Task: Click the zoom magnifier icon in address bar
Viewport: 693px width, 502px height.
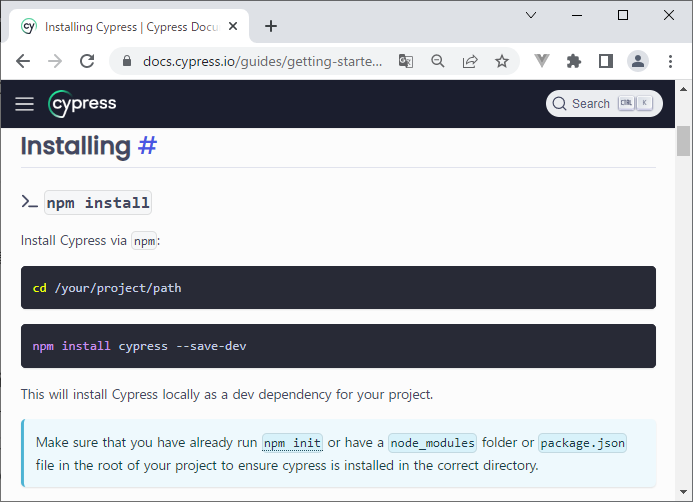Action: [x=438, y=61]
